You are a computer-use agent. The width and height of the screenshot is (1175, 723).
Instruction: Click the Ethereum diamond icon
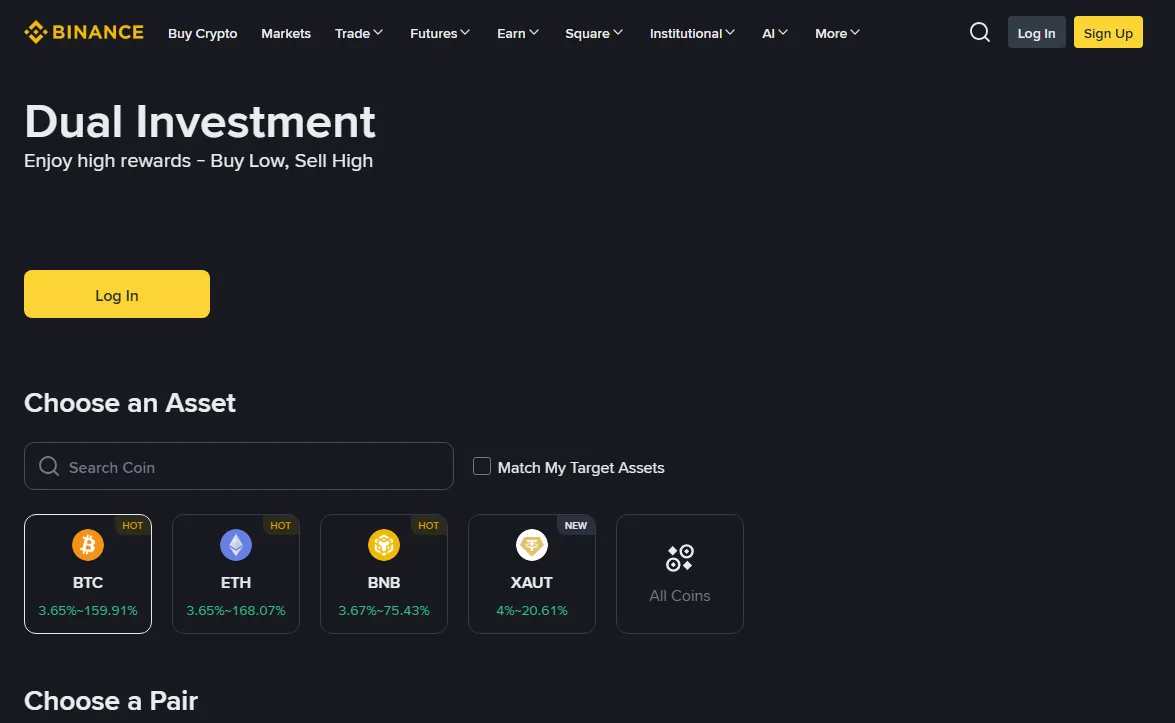click(236, 545)
